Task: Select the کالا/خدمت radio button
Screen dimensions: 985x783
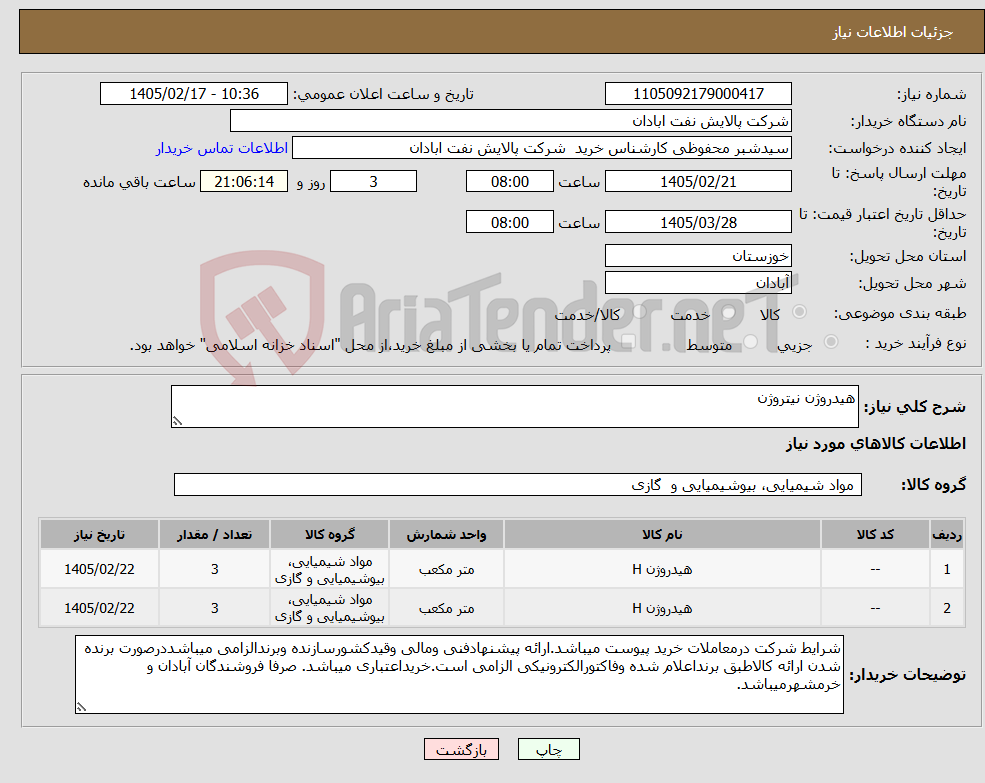Action: click(639, 312)
